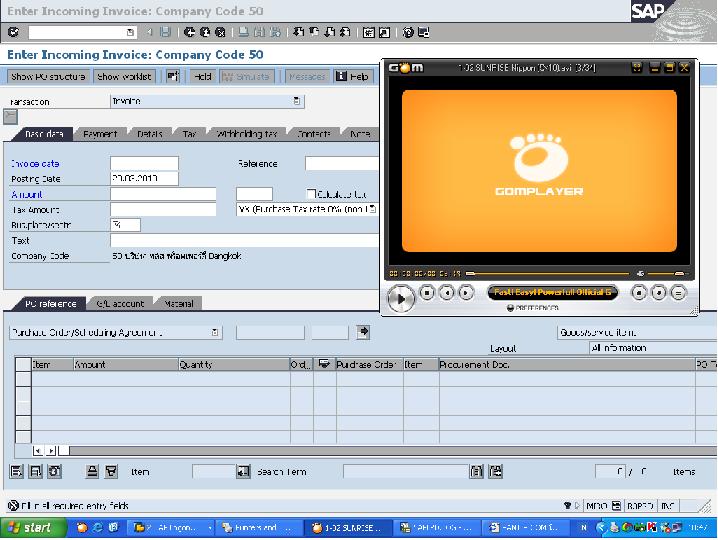Switch to the Details tab
The height and width of the screenshot is (540, 718).
tap(150, 134)
